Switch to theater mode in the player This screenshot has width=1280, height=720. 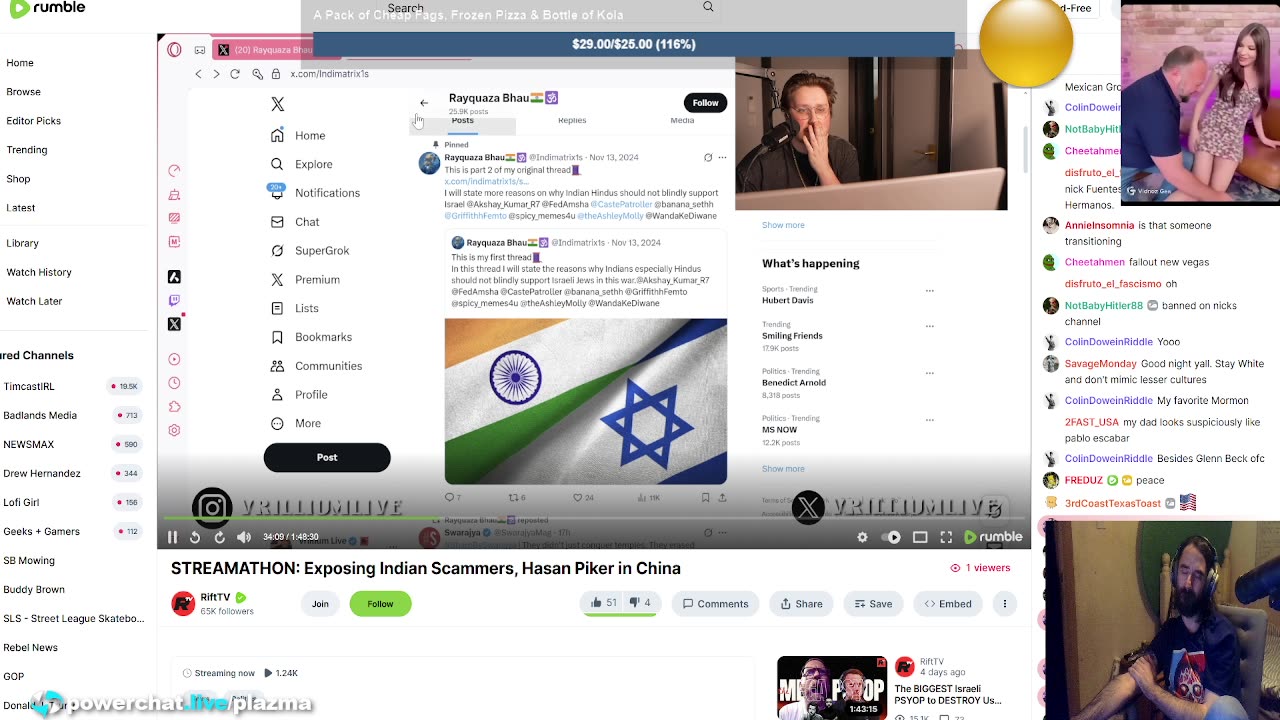coord(920,537)
